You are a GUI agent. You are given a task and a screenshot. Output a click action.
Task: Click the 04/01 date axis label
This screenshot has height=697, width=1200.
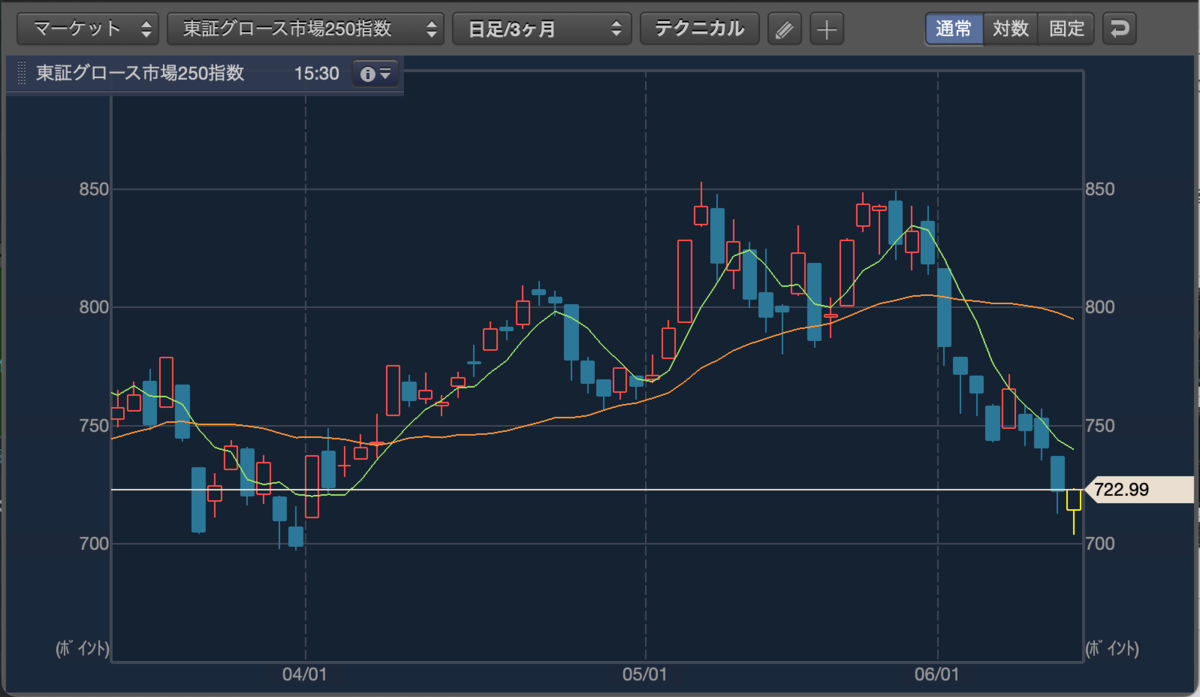(x=304, y=677)
